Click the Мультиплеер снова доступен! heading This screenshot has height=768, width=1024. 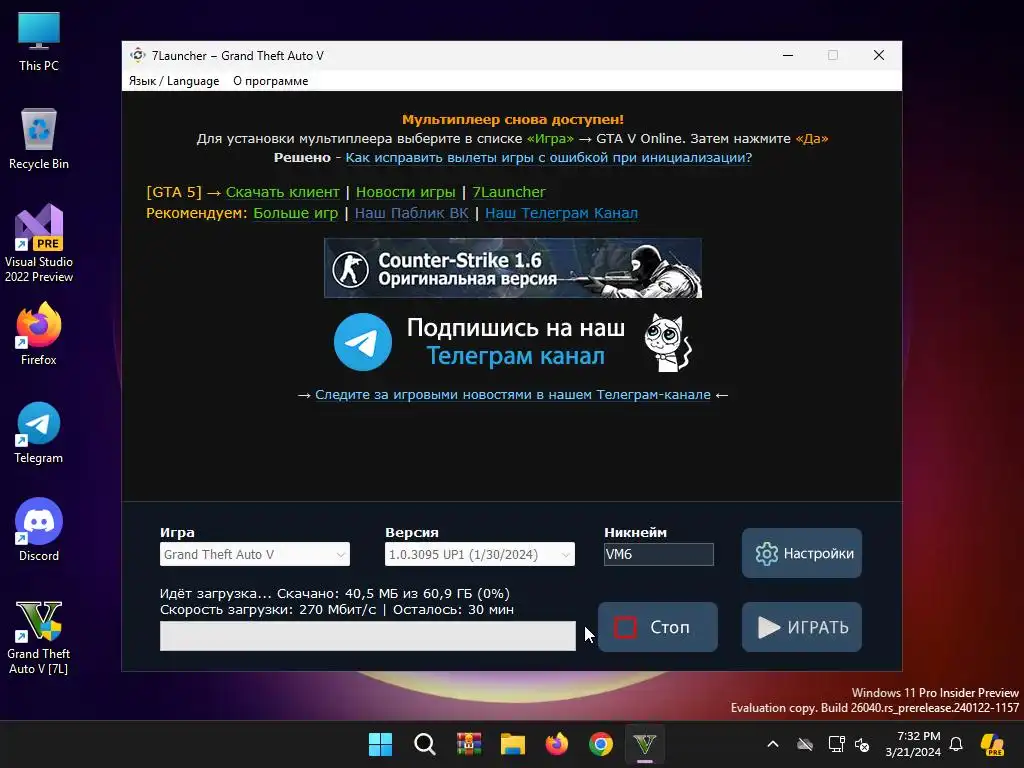513,120
